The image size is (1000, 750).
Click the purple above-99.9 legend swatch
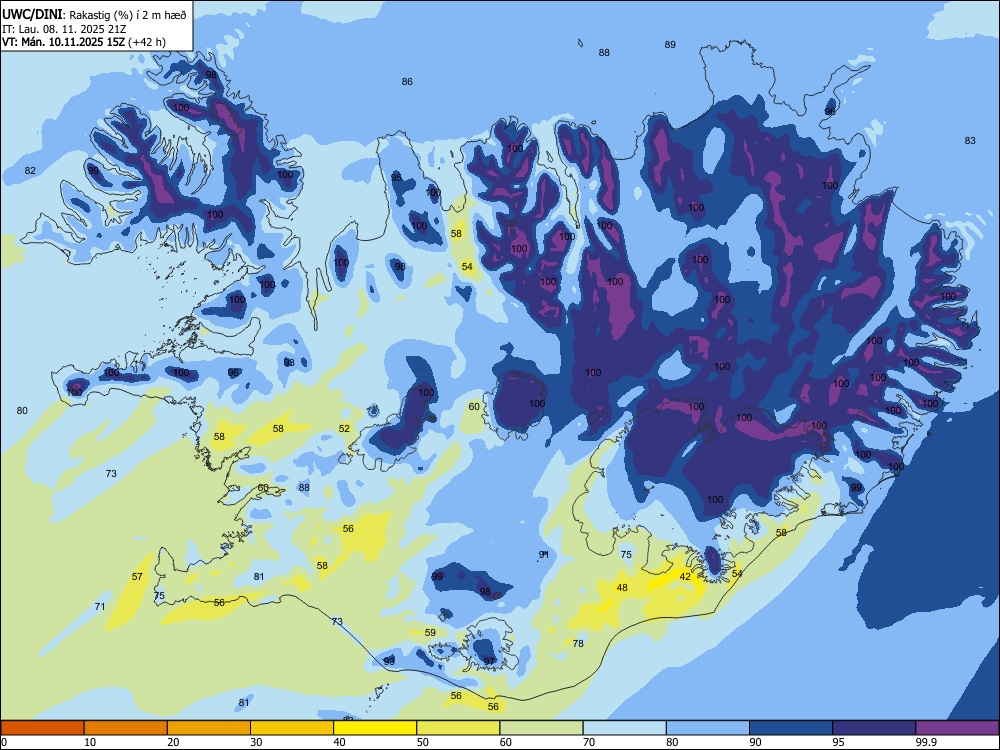click(957, 728)
